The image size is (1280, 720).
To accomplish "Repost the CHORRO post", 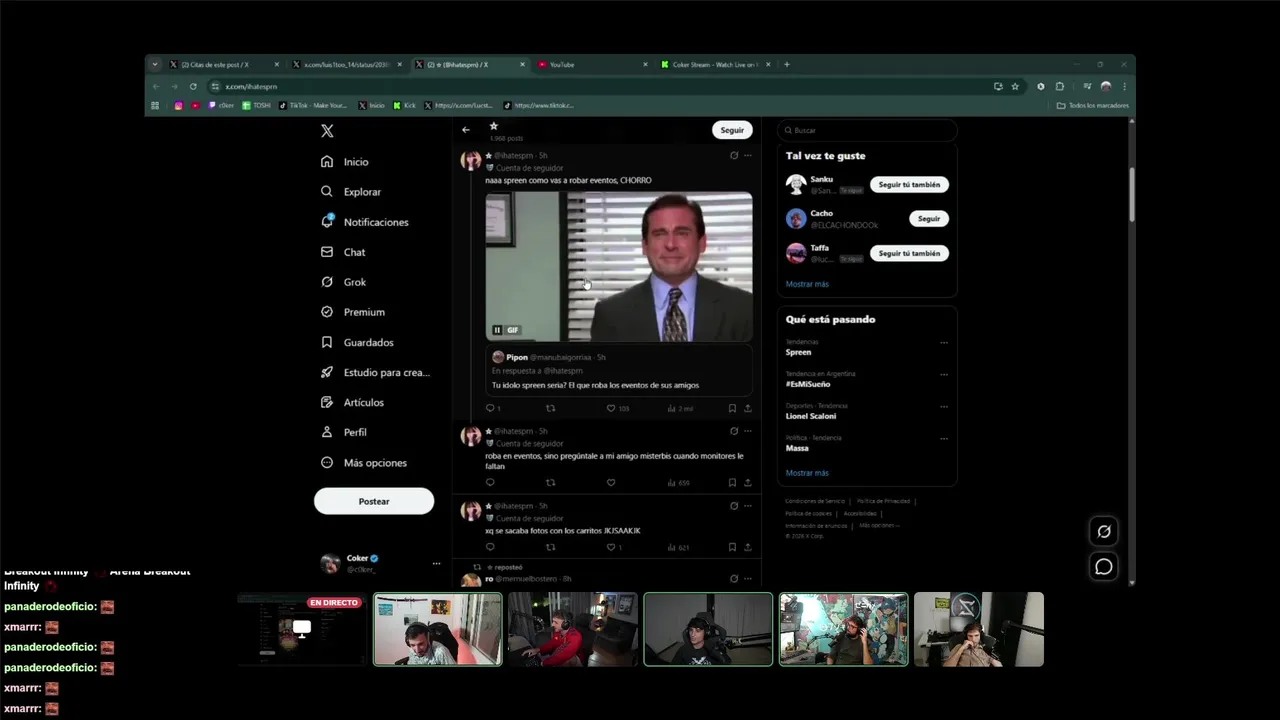I will (x=550, y=408).
